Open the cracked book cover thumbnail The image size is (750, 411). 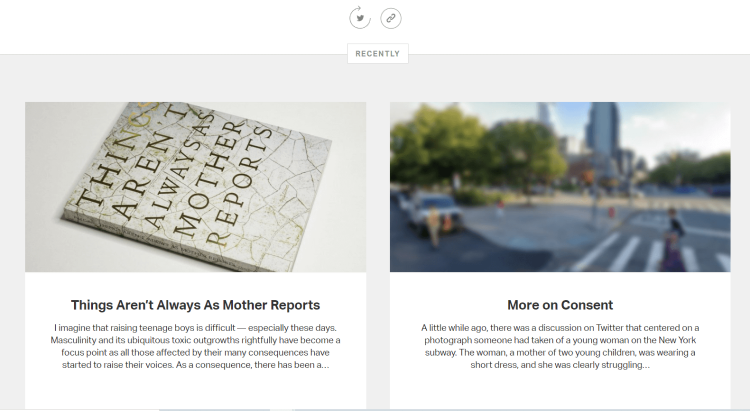pyautogui.click(x=196, y=187)
